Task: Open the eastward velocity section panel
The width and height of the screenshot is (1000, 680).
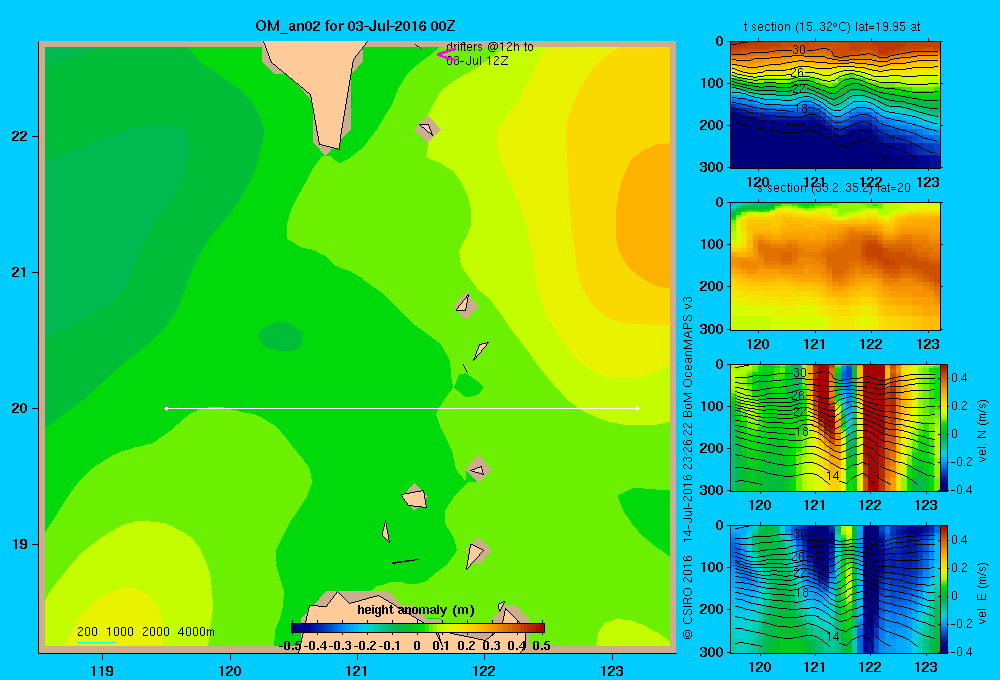Action: click(835, 589)
